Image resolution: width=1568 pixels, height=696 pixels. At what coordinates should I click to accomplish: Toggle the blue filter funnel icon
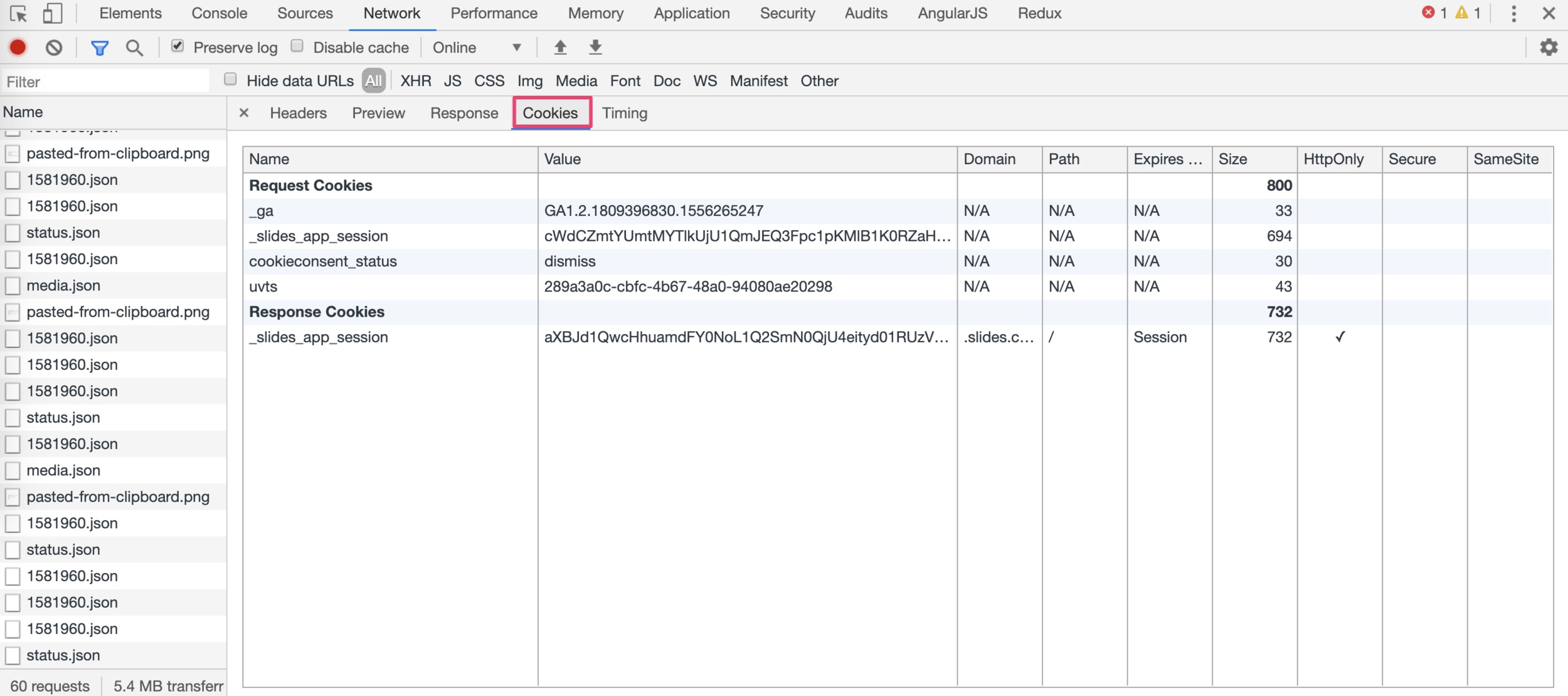99,48
